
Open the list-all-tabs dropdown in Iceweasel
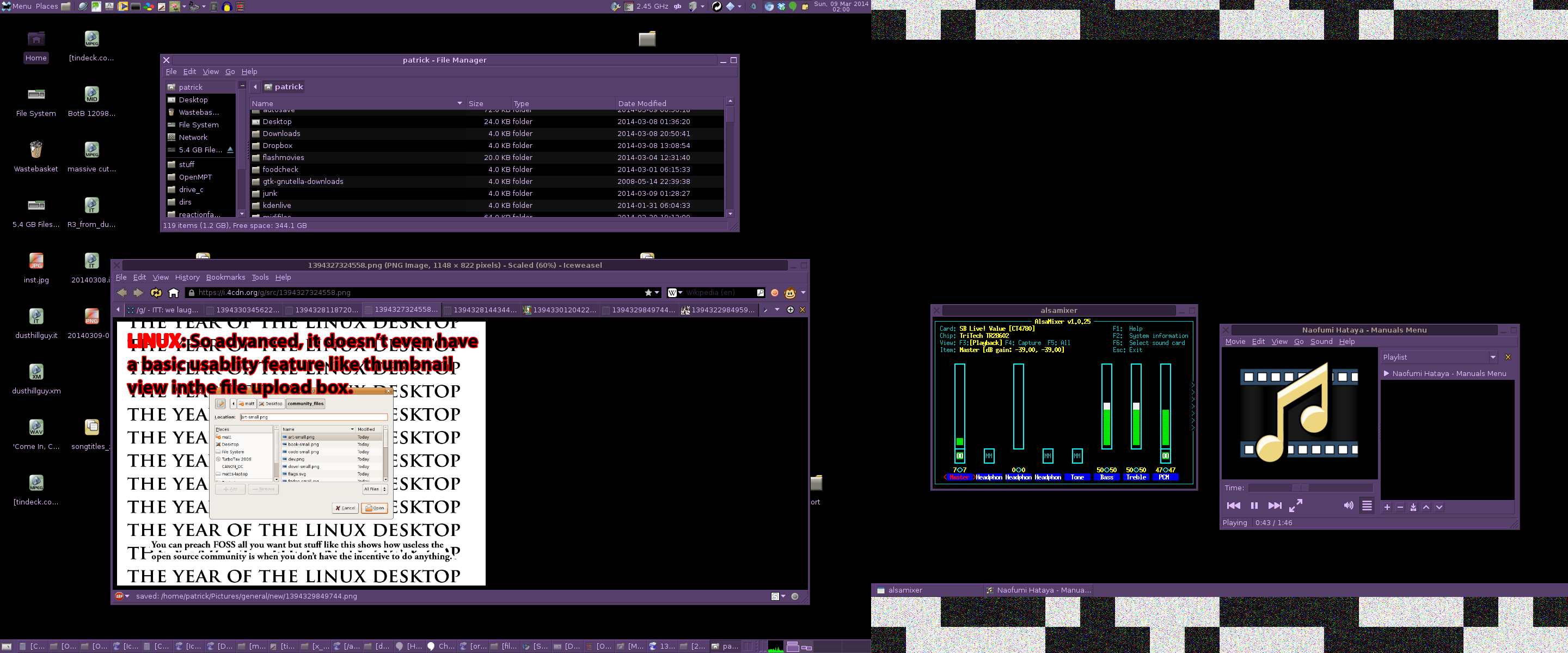click(x=777, y=310)
